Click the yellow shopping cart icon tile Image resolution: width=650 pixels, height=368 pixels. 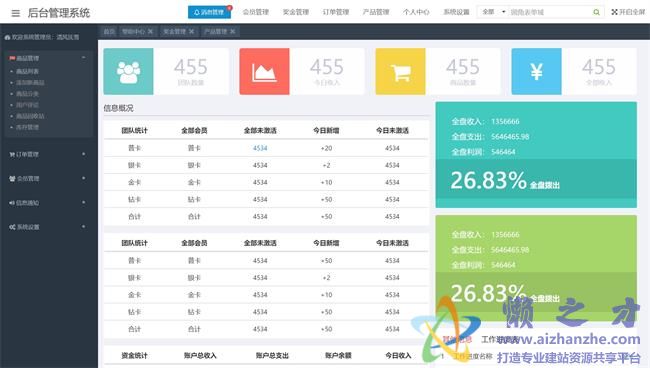(400, 71)
